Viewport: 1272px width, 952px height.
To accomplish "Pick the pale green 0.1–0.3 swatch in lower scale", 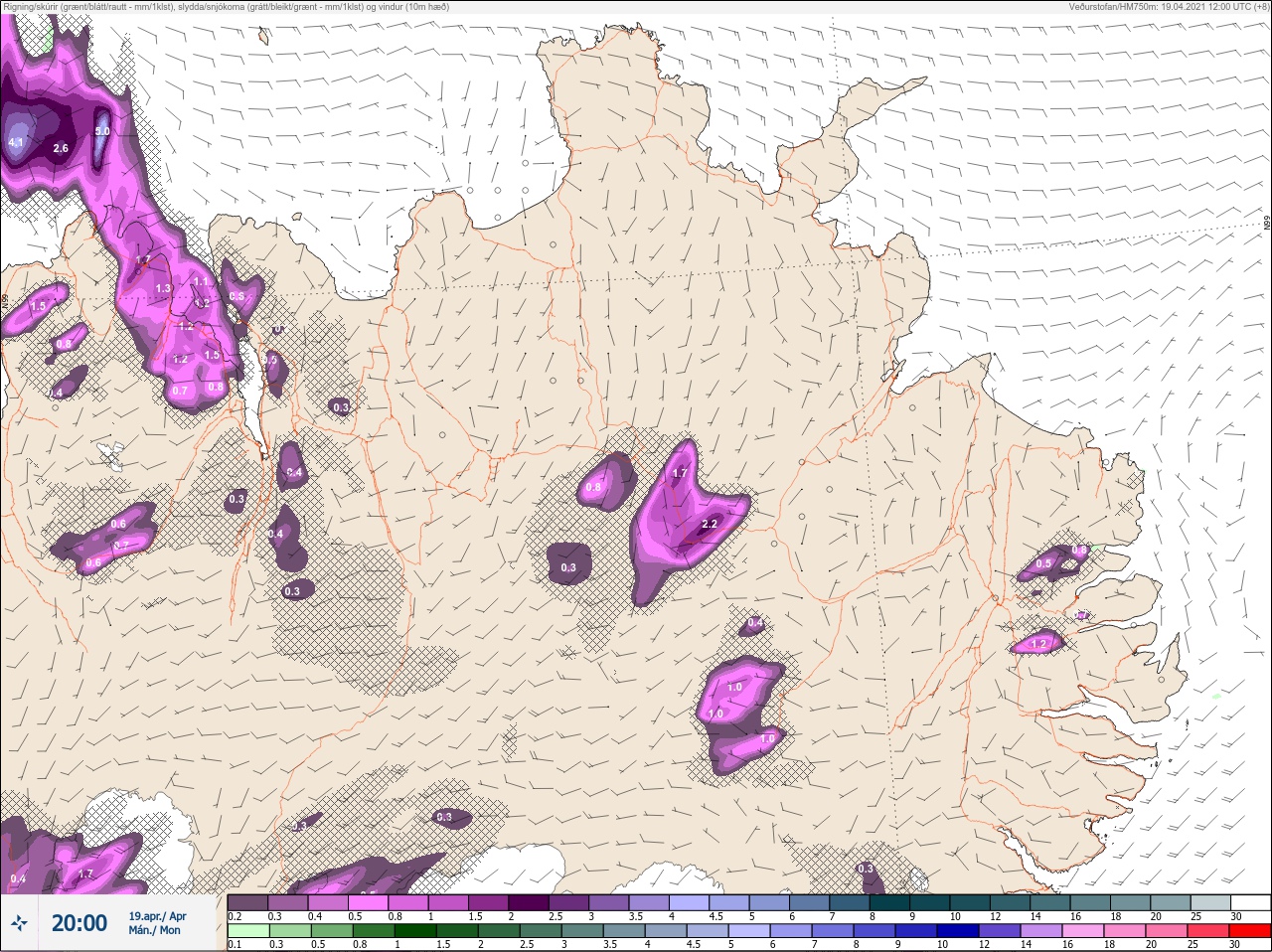I will coord(247,931).
